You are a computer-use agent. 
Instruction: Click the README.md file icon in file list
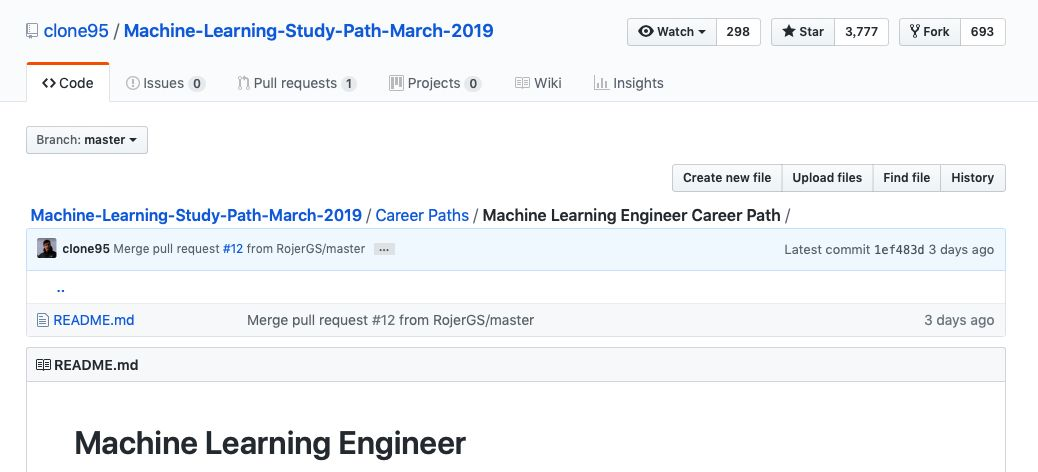pyautogui.click(x=43, y=320)
